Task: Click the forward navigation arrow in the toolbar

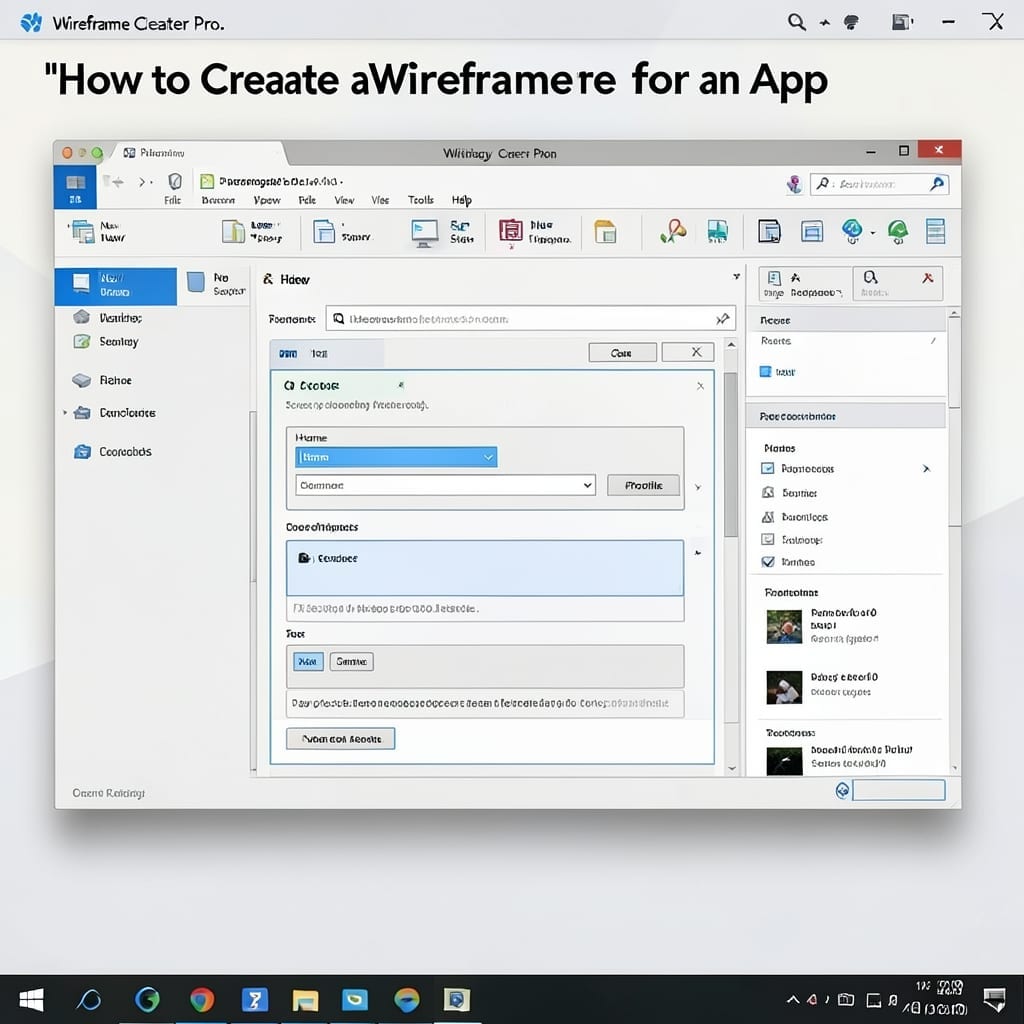Action: click(142, 182)
